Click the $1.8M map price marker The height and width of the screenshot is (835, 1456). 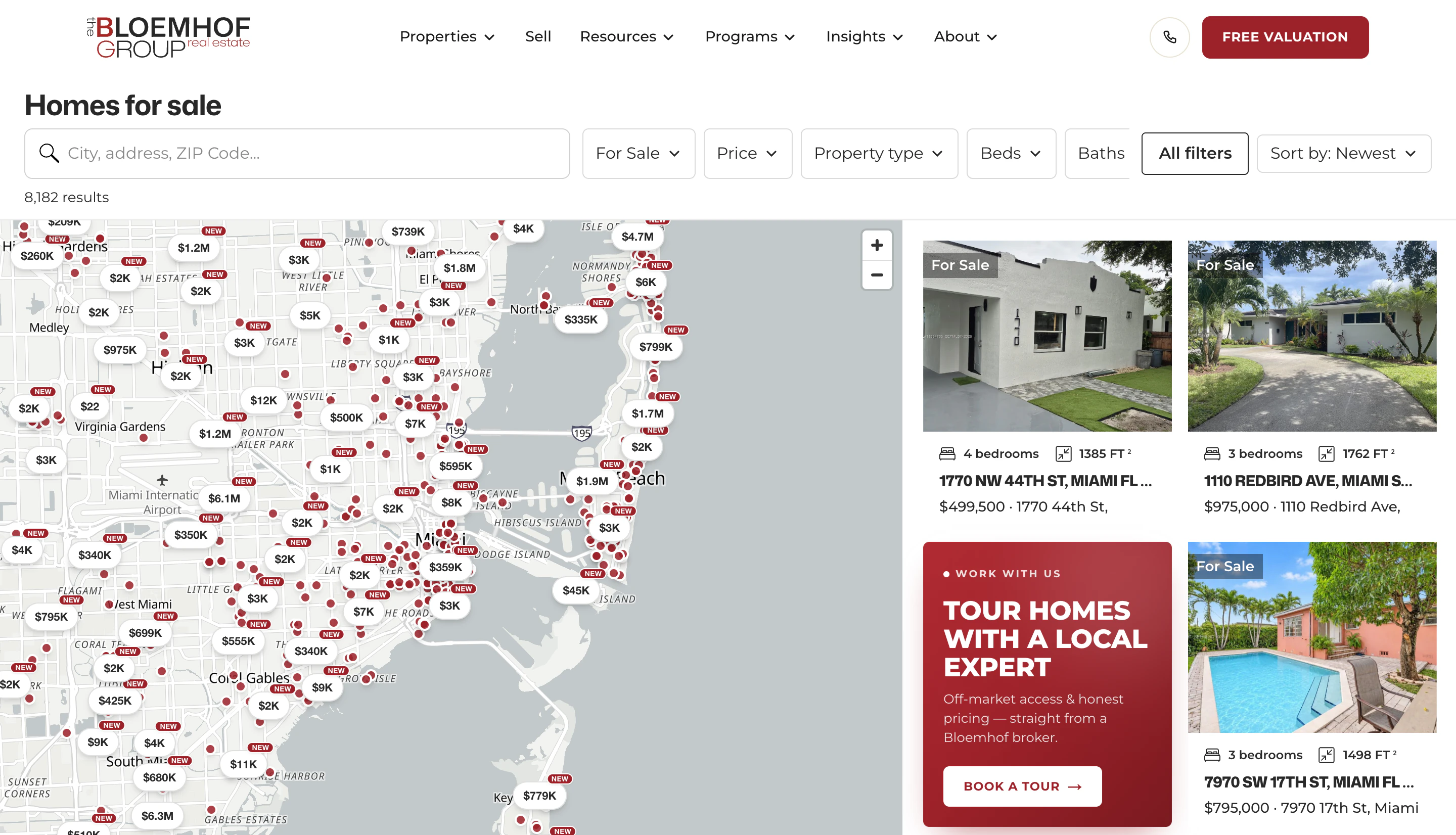tap(460, 268)
